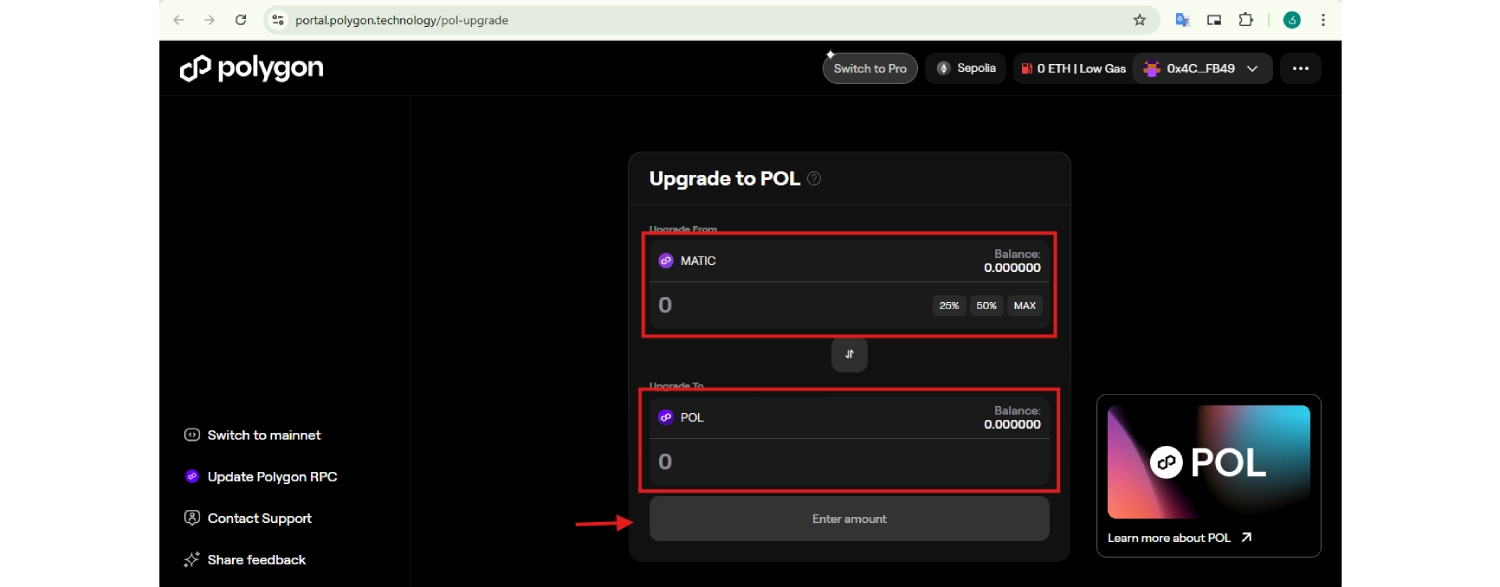
Task: Open Contact Support in sidebar
Action: 248,518
